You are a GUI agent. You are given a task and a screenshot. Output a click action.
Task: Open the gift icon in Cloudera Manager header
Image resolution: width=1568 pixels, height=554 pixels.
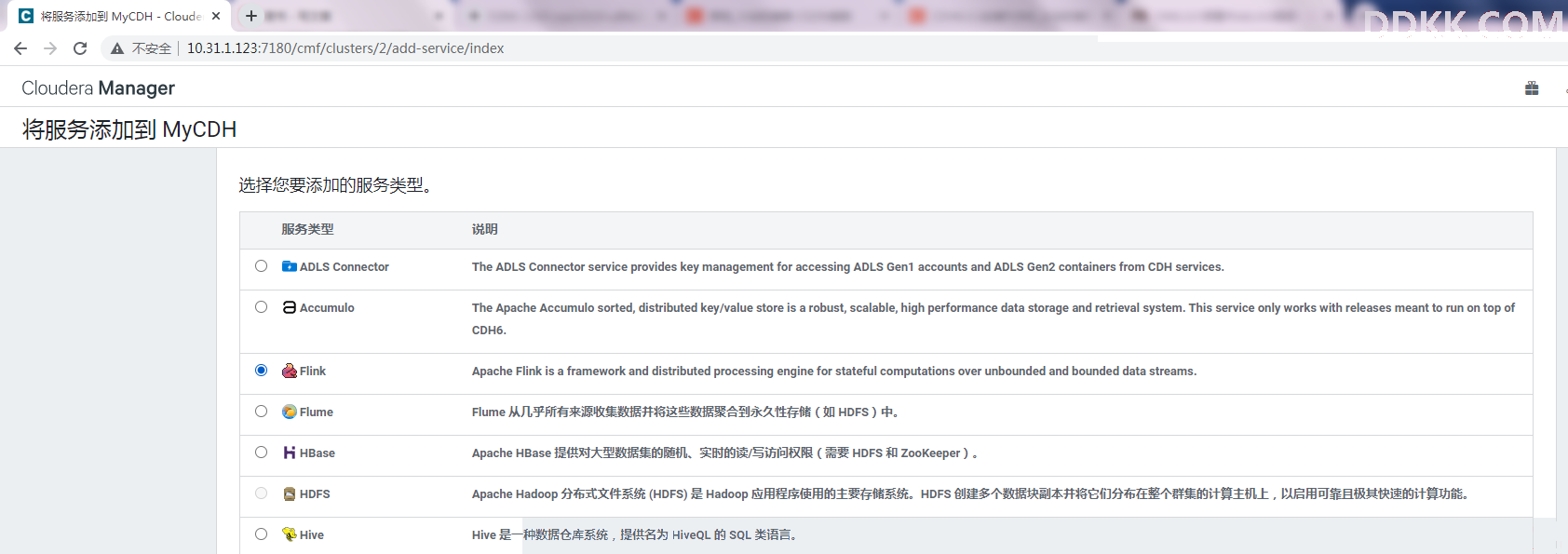point(1532,88)
